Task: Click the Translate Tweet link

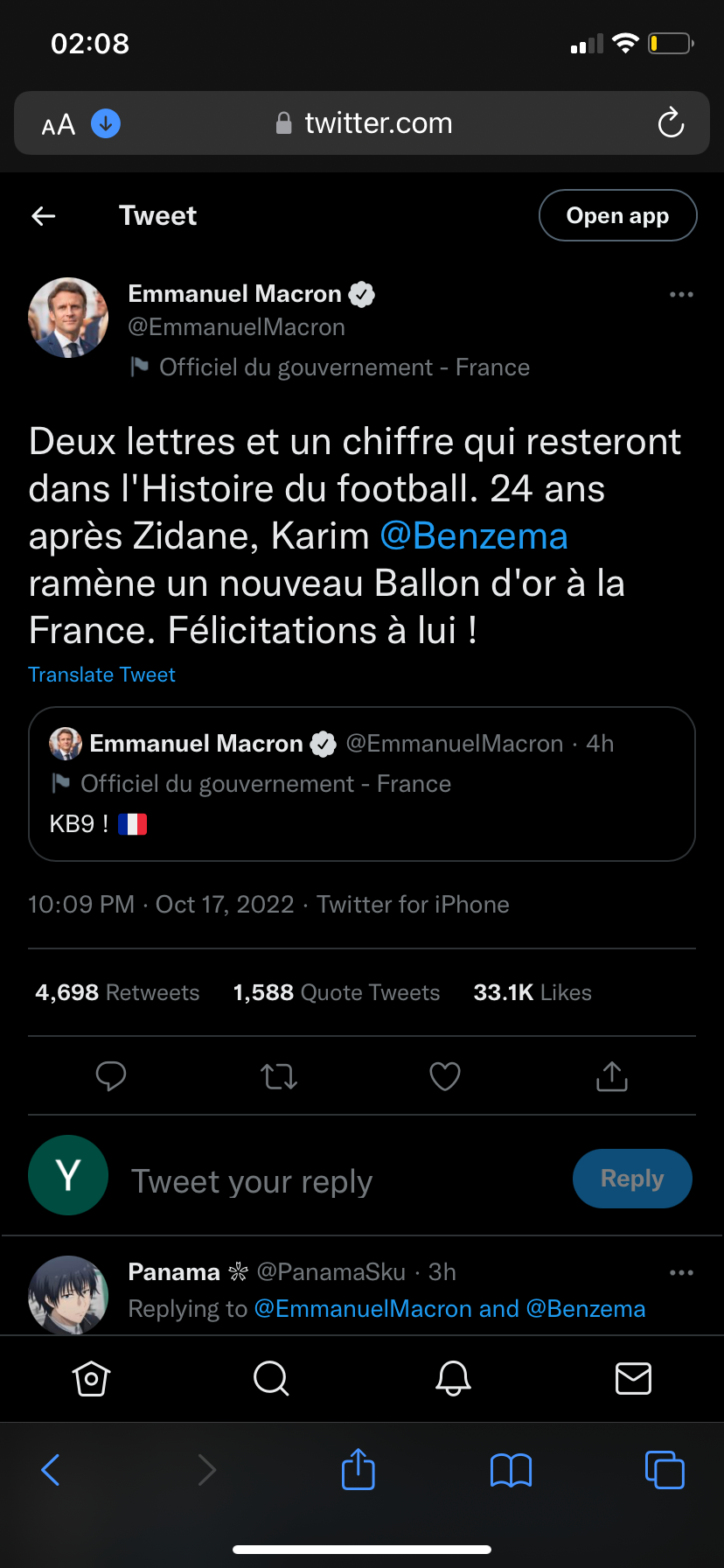Action: (101, 675)
